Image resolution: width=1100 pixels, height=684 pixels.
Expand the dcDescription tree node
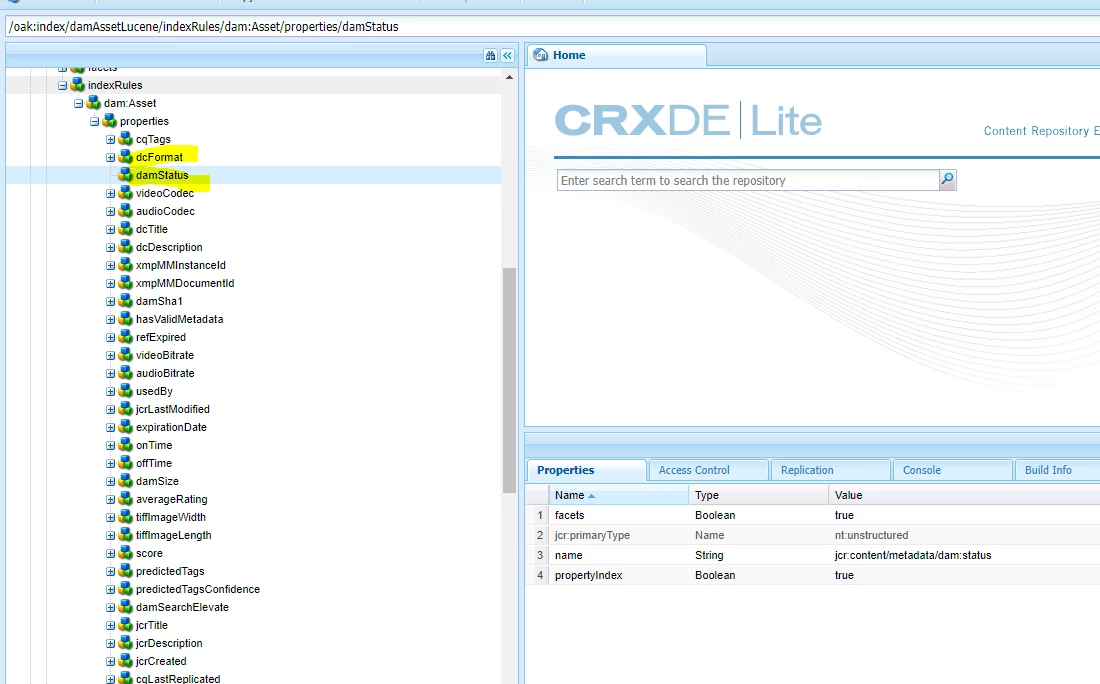click(110, 247)
